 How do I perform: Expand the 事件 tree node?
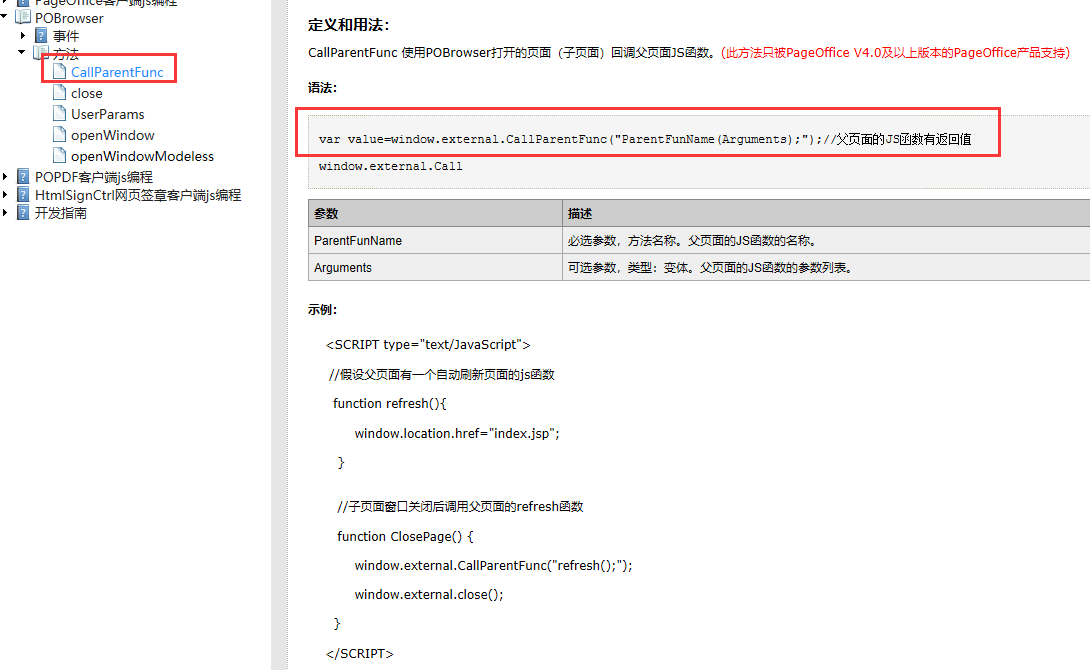pos(23,35)
